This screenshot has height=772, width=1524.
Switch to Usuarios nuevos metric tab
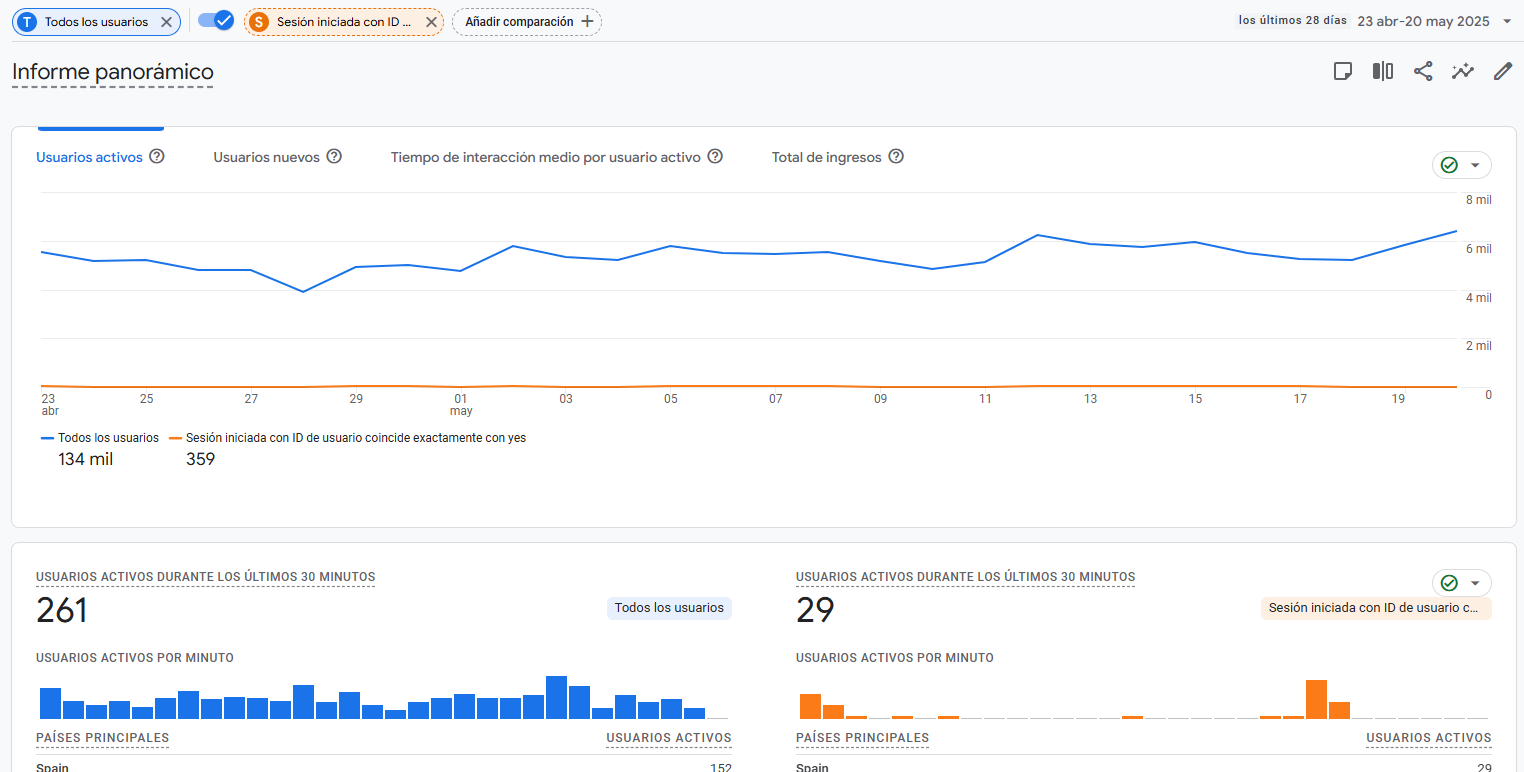pos(266,157)
